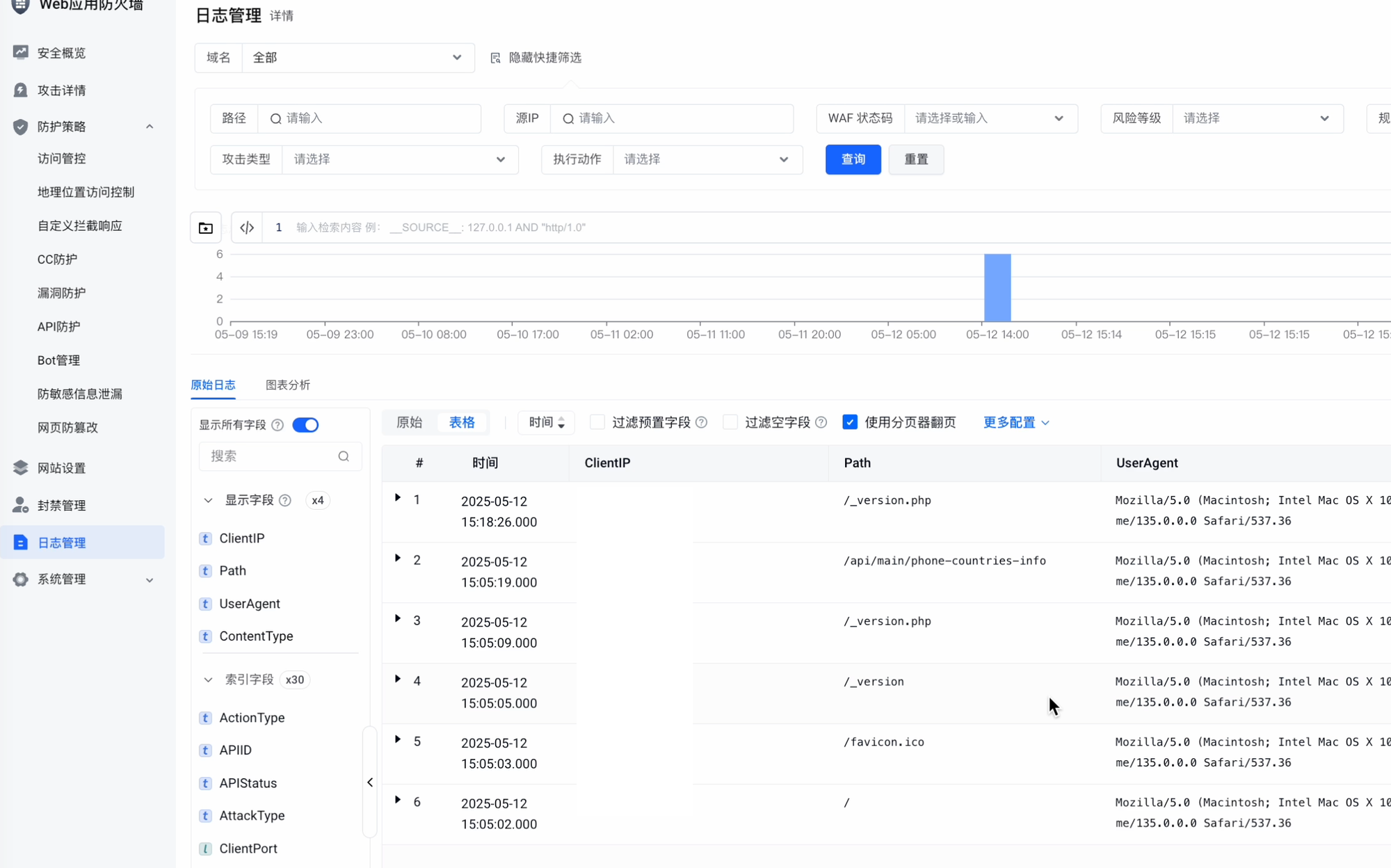
Task: Click the 源IP input field
Action: coord(671,118)
